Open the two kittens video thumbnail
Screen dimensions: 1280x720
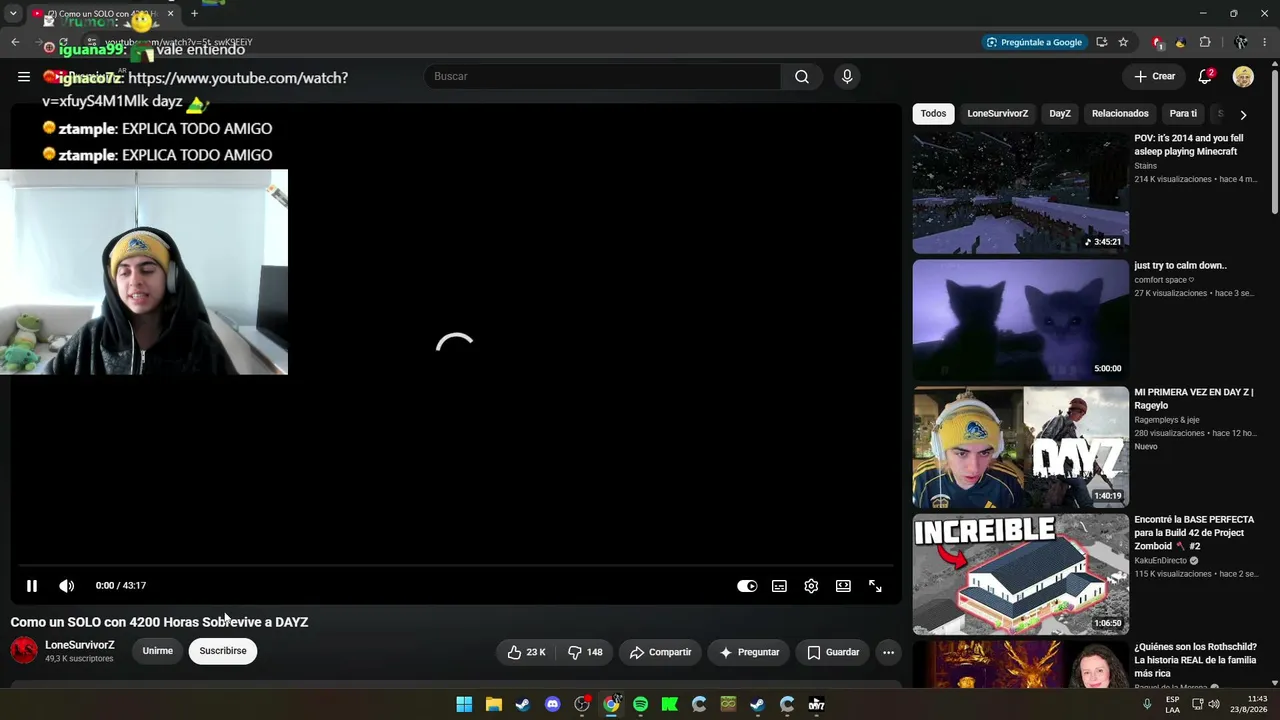pos(1020,320)
